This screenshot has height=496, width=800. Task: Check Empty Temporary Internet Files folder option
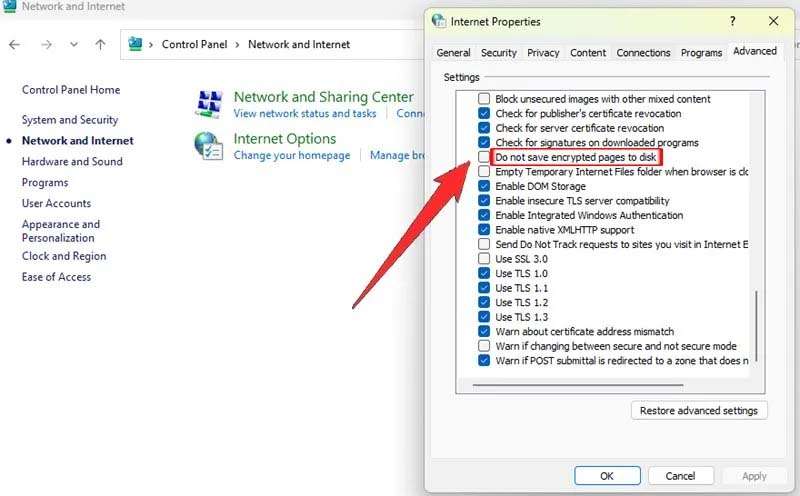pos(484,171)
